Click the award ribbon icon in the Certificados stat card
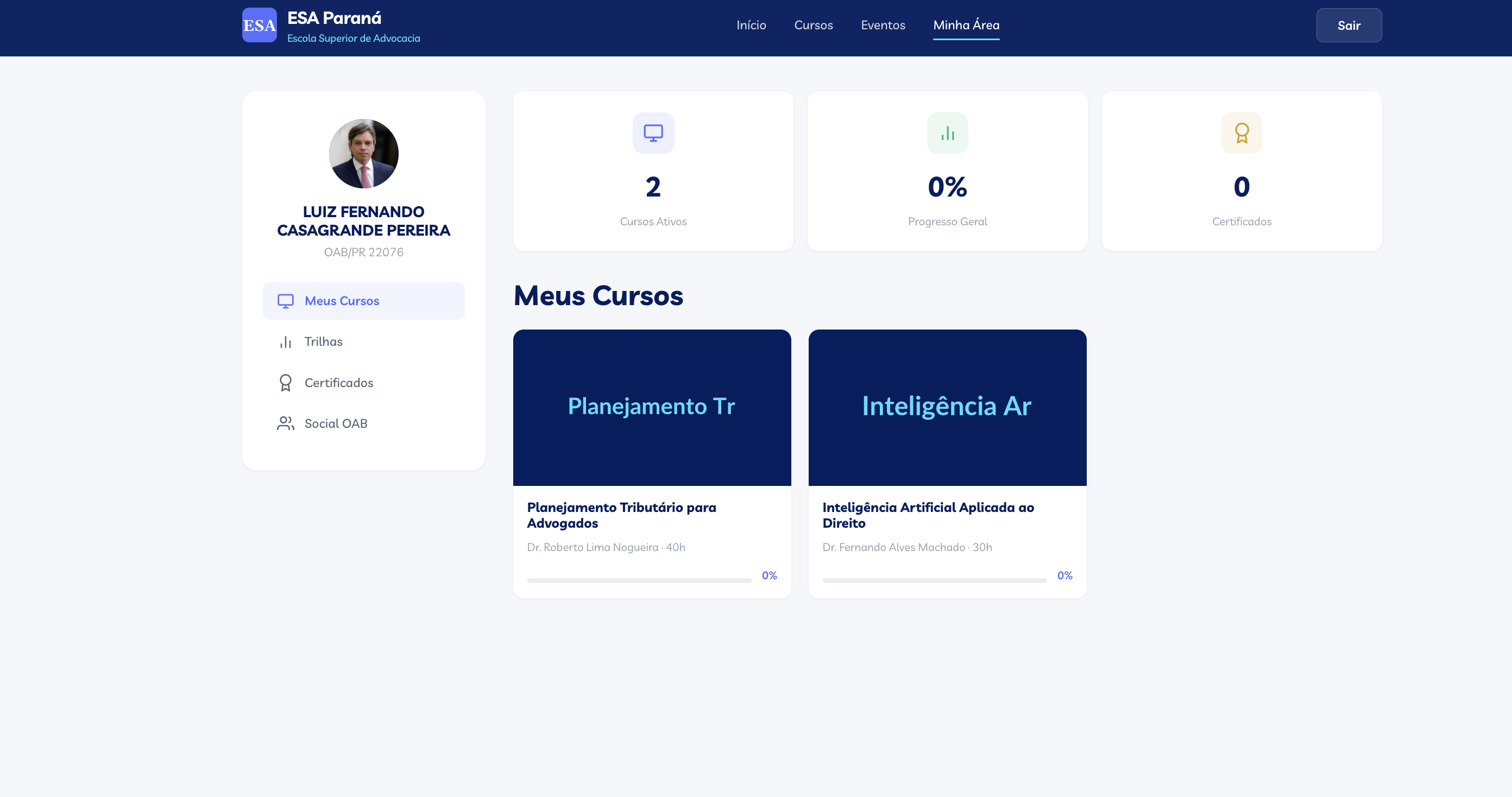Viewport: 1512px width, 797px height. pos(1242,133)
